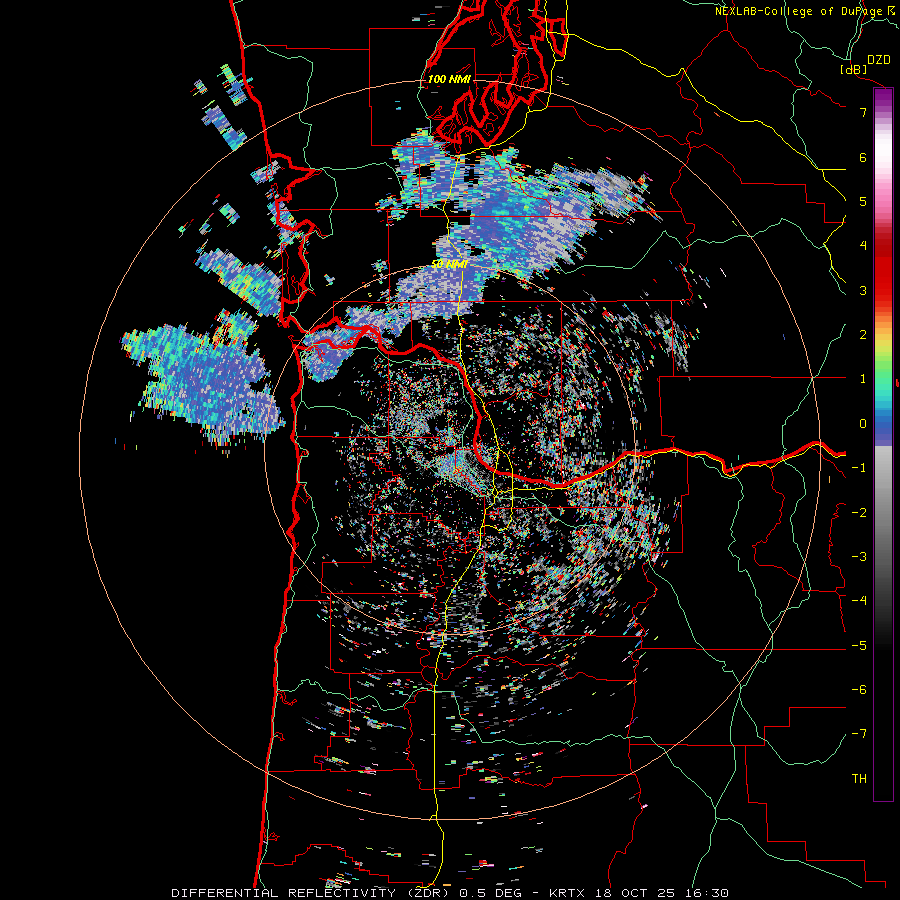Click the "4" tick label on scale

(x=863, y=246)
